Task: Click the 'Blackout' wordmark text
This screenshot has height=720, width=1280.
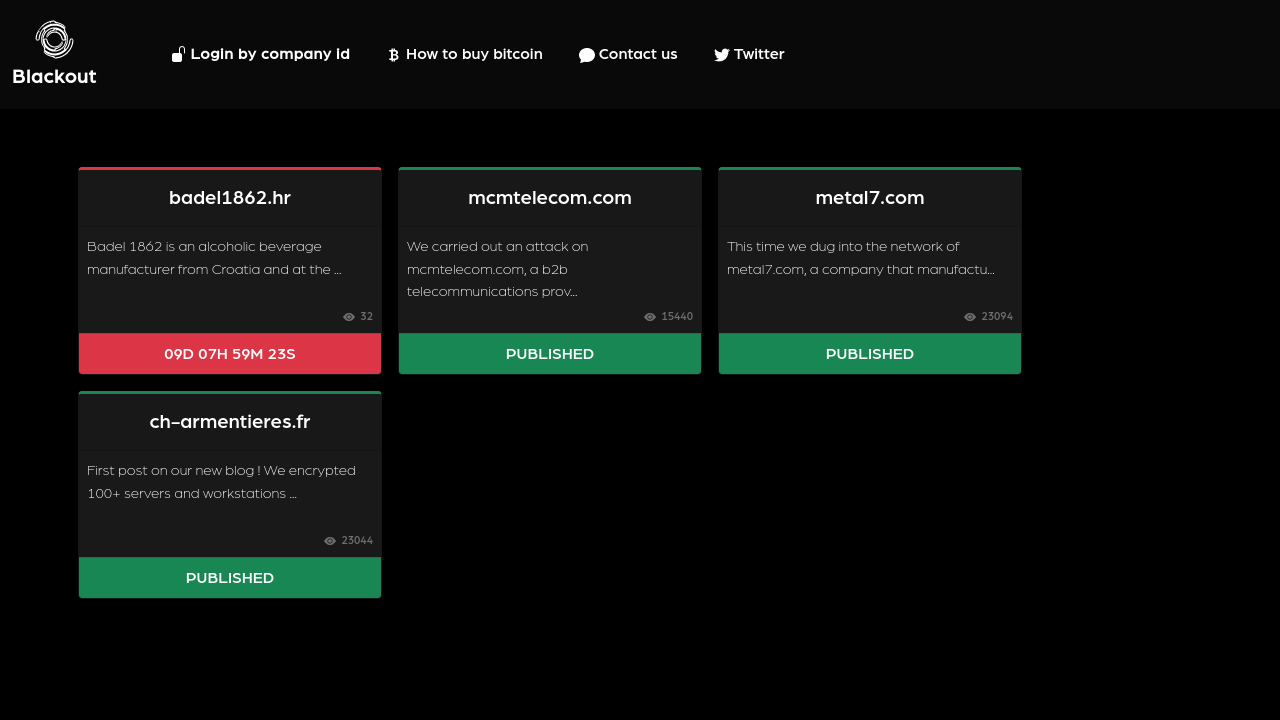Action: pos(54,77)
